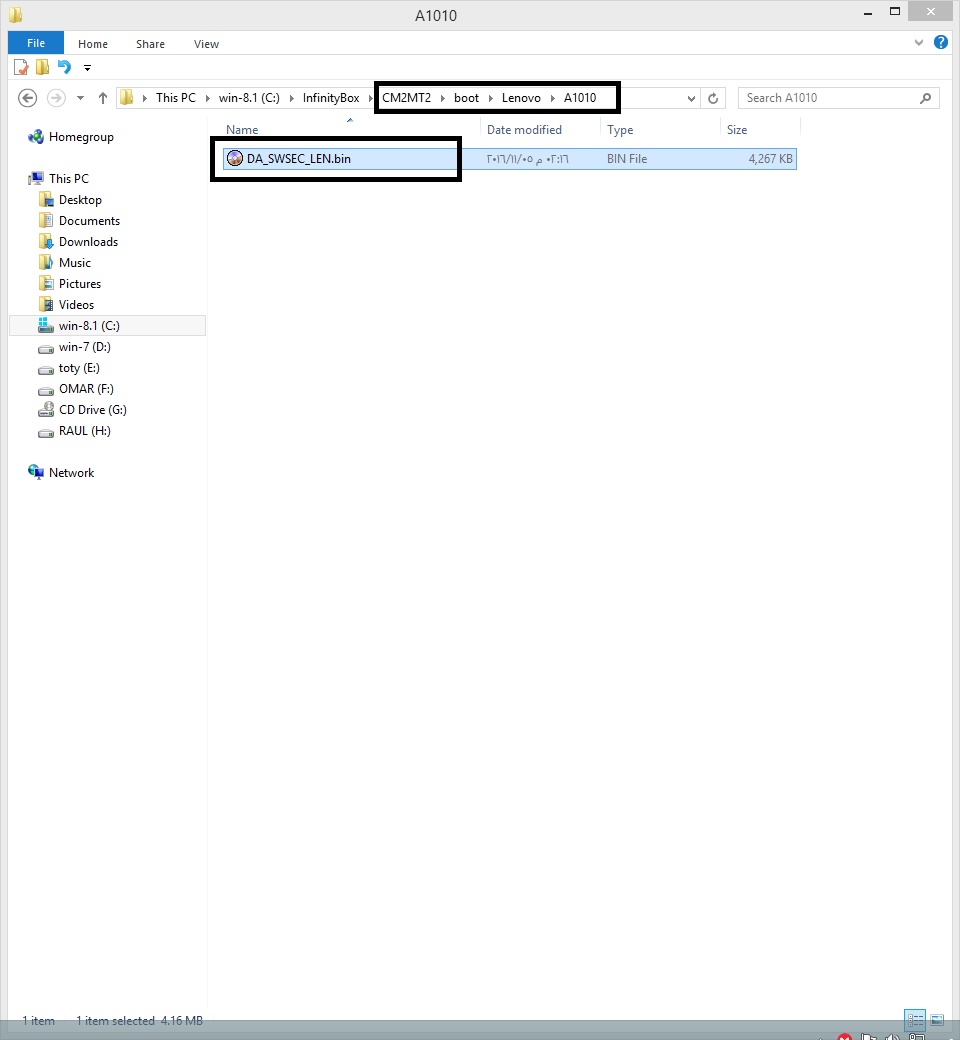Viewport: 960px width, 1040px height.
Task: Open Videos in the navigation pane
Action: coord(76,304)
